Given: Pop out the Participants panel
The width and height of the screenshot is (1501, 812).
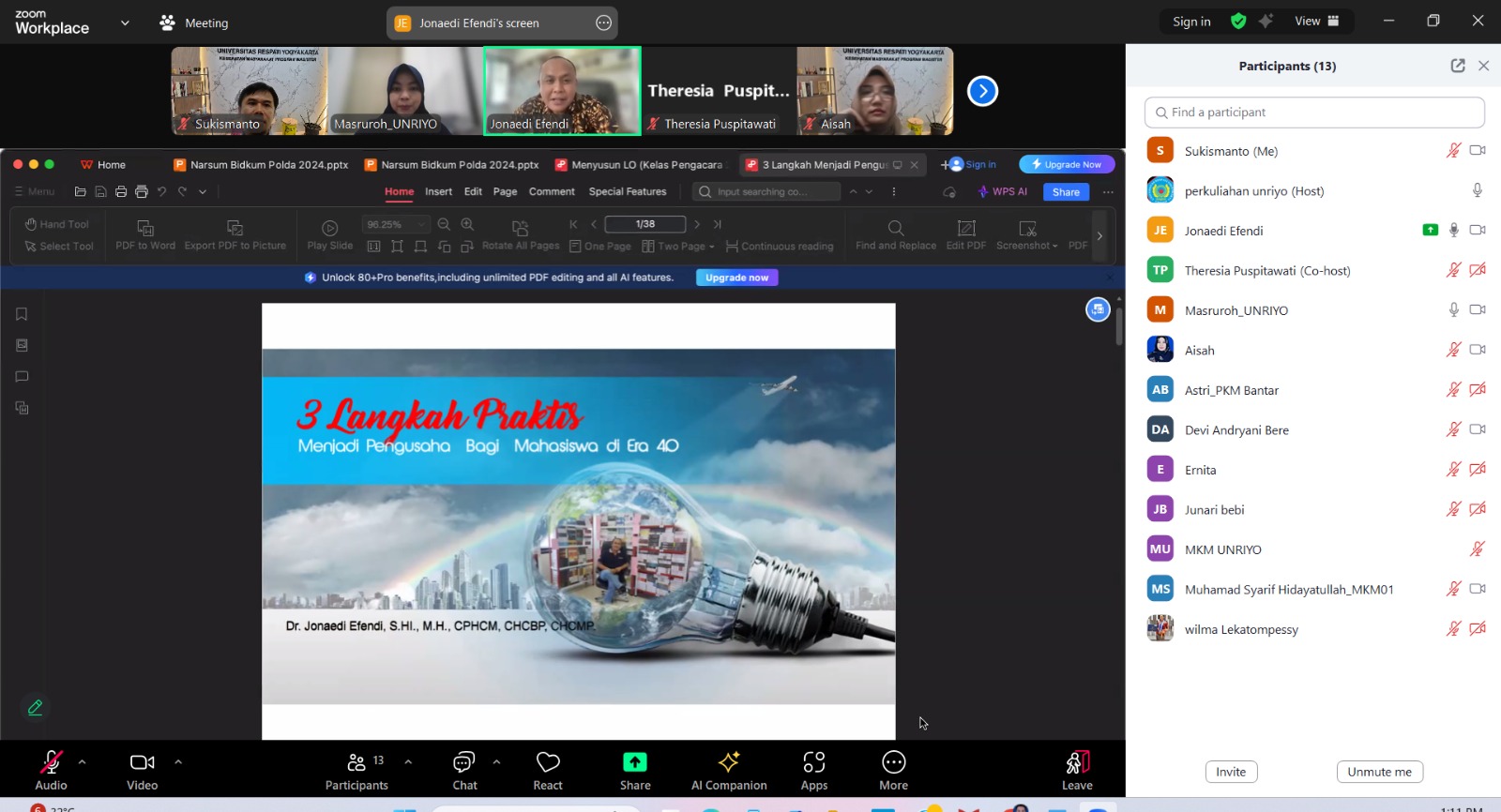Looking at the screenshot, I should (x=1458, y=66).
